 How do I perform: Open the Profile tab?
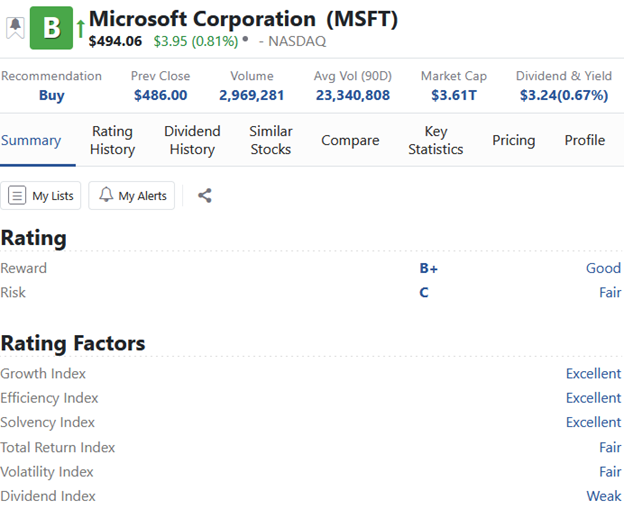pyautogui.click(x=585, y=140)
